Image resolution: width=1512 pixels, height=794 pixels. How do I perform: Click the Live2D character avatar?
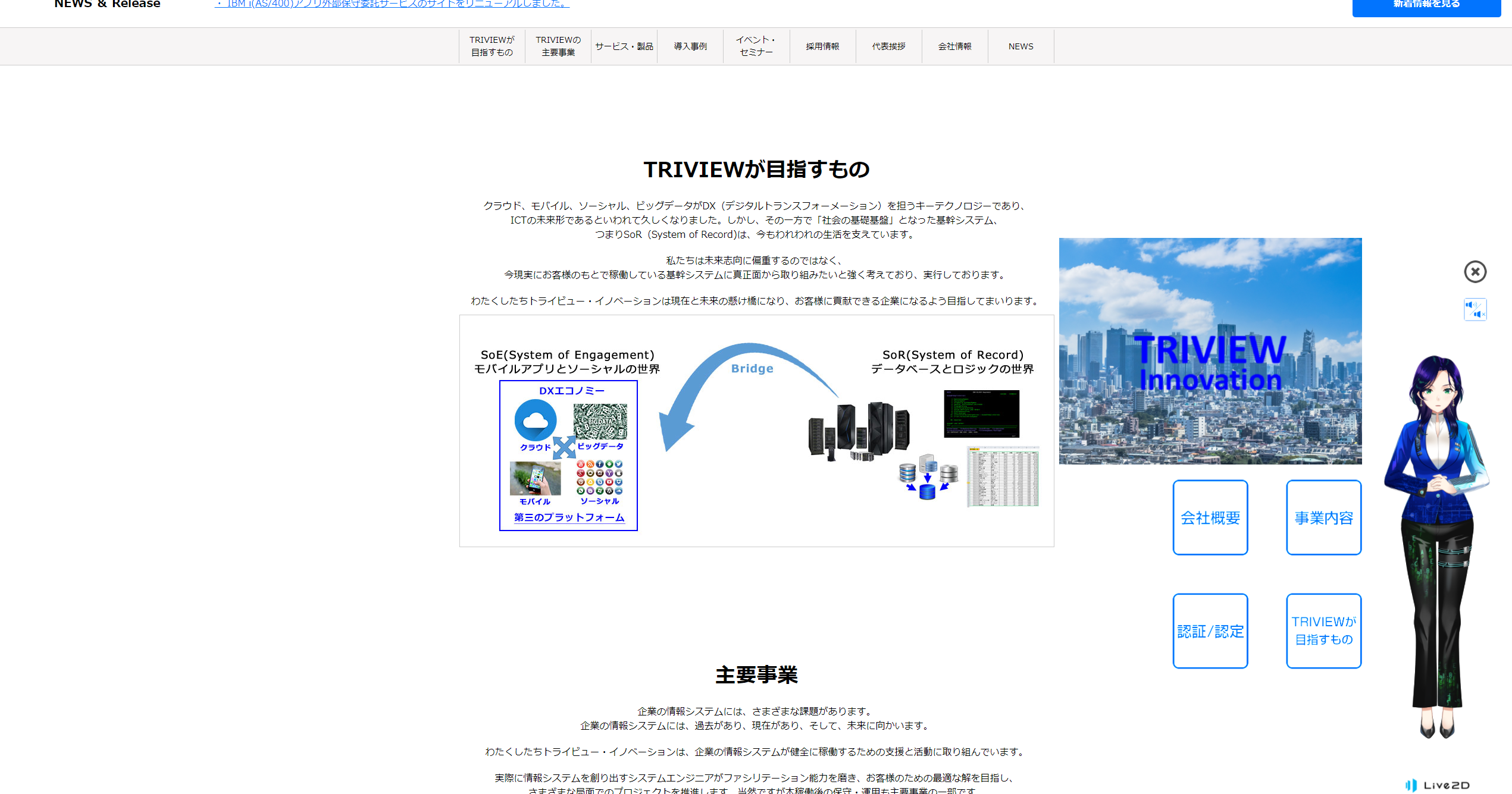(1437, 547)
